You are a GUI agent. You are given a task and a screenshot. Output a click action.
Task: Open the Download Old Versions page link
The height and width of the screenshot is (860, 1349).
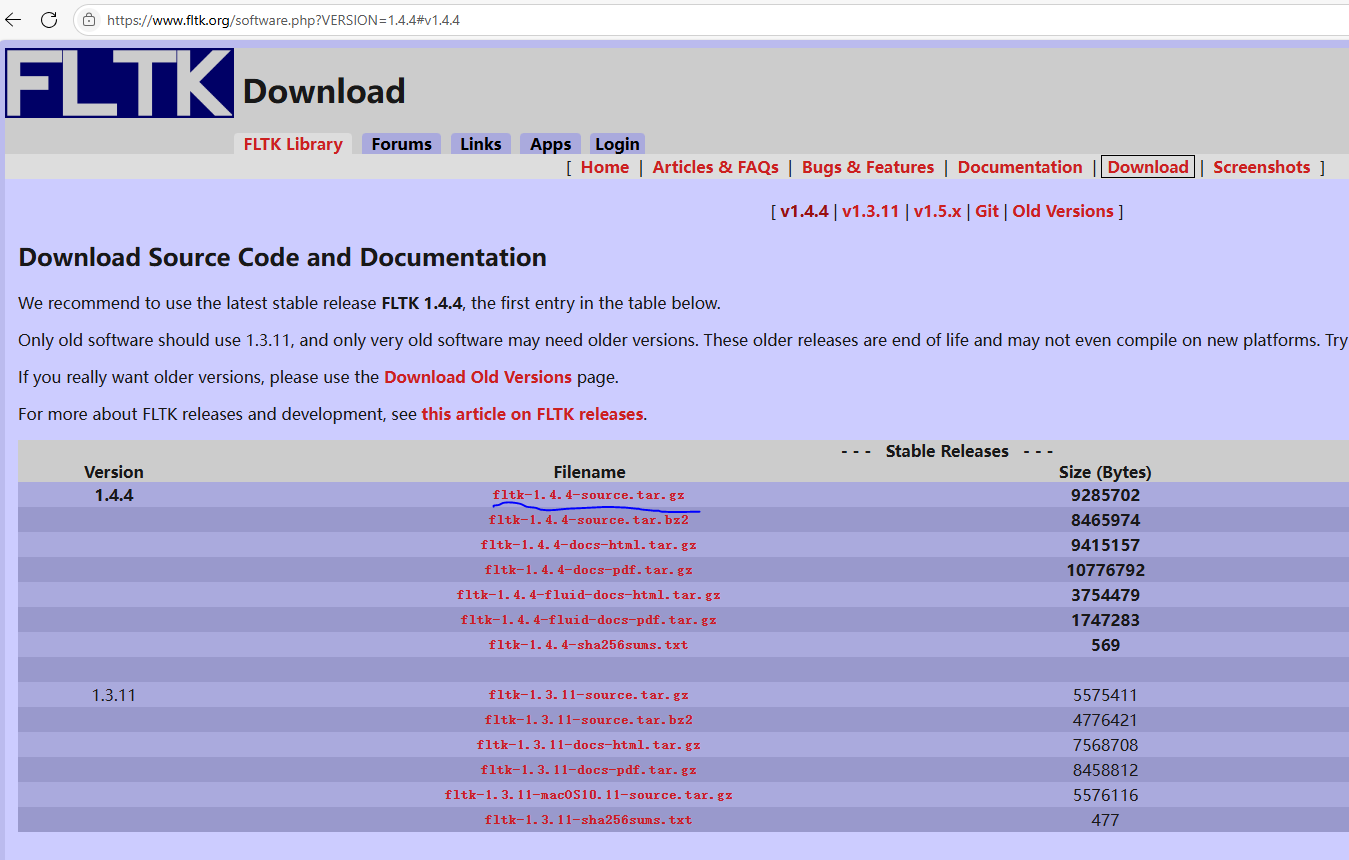click(478, 377)
